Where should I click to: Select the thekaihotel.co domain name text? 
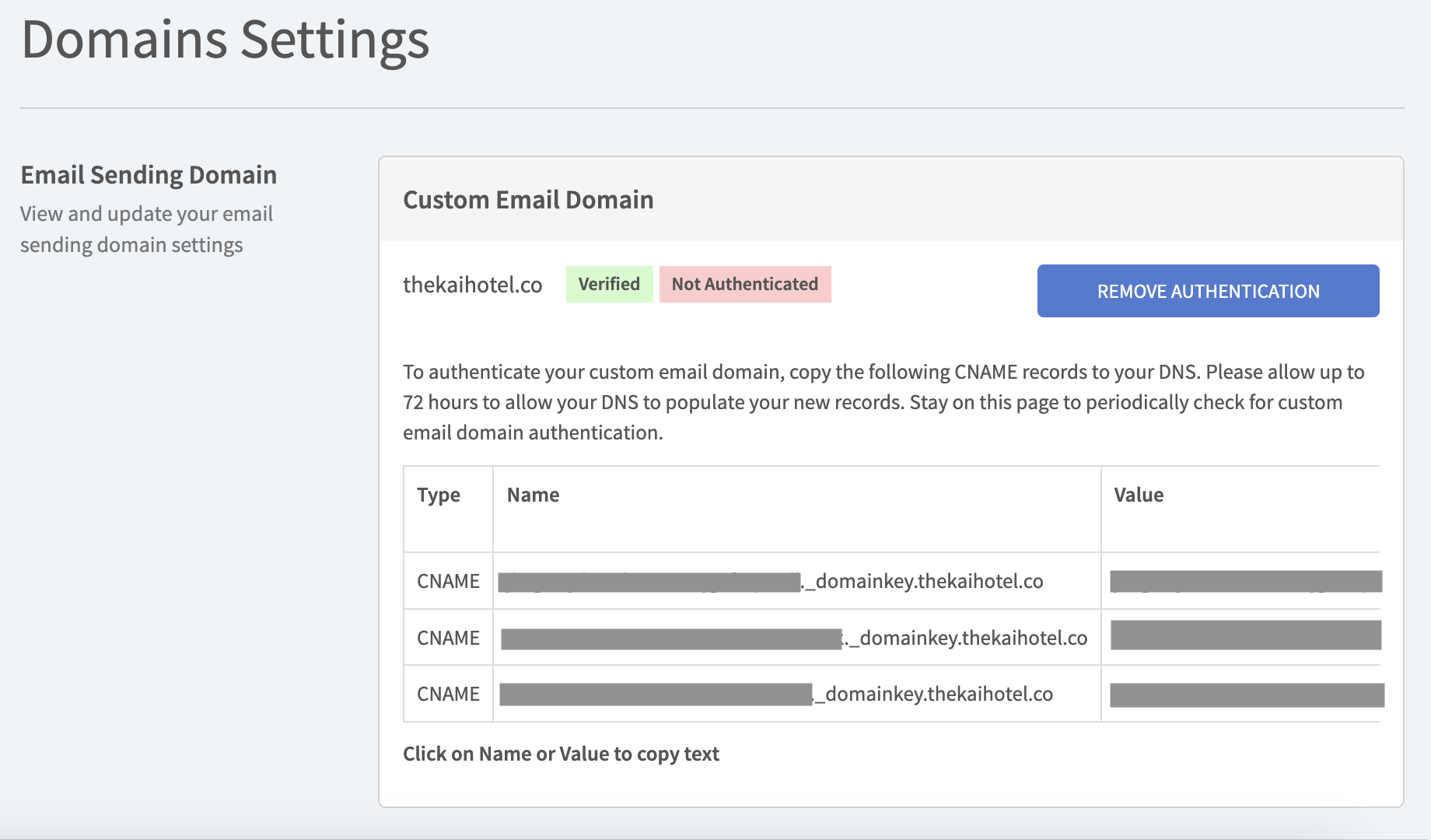(472, 285)
